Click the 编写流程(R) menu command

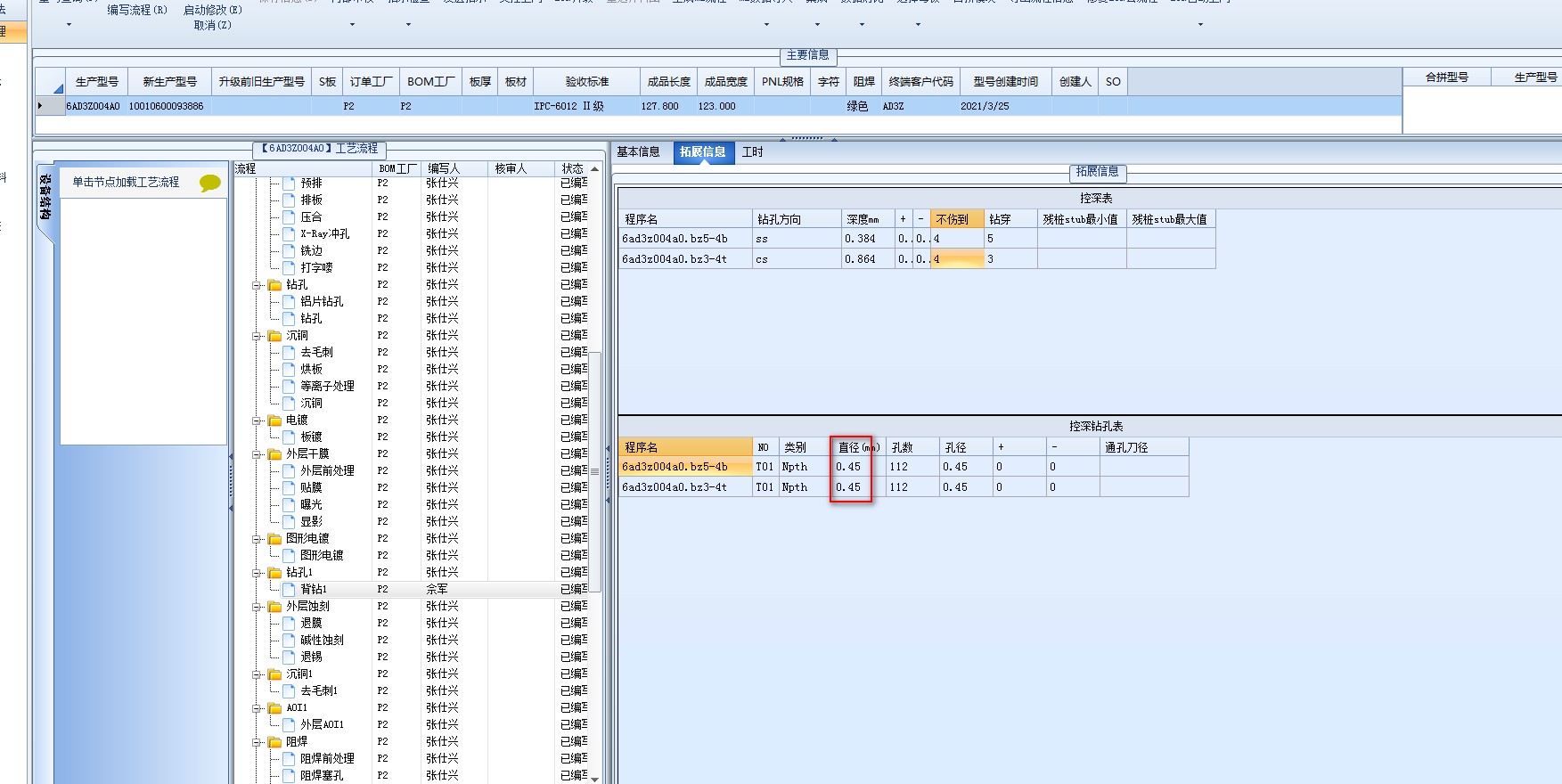[x=137, y=10]
